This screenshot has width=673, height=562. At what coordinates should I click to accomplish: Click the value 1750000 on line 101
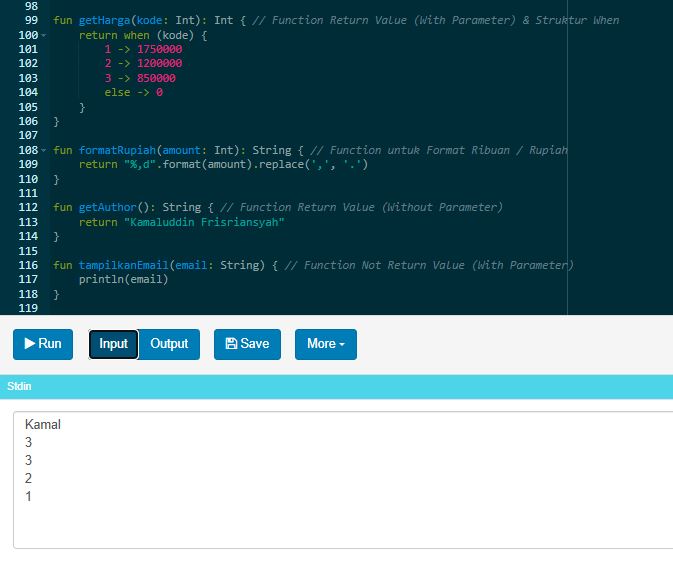click(x=159, y=49)
